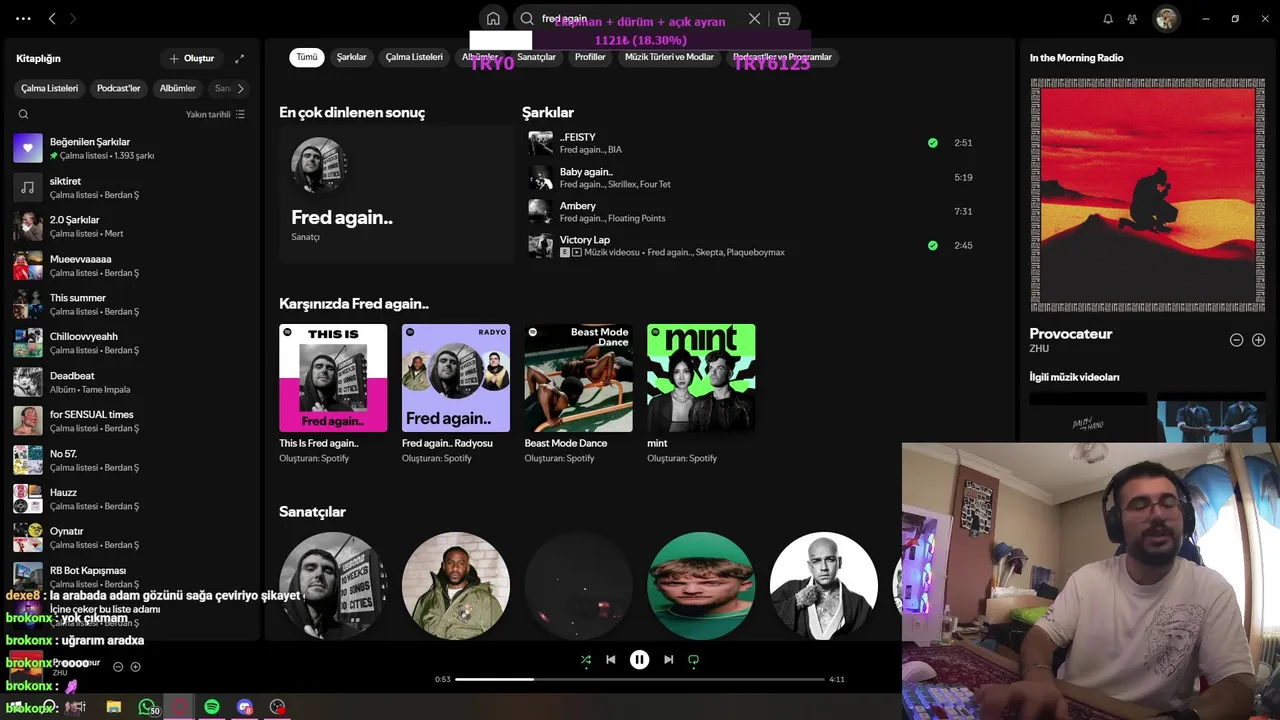1280x720 pixels.
Task: Add Provocateur using the plus circle icon
Action: pyautogui.click(x=1259, y=340)
